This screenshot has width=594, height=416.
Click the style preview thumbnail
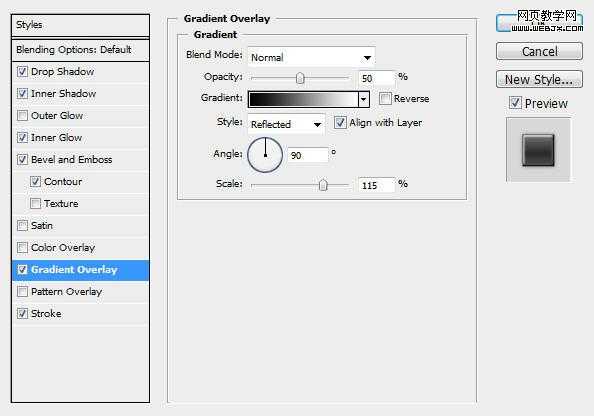[x=538, y=150]
